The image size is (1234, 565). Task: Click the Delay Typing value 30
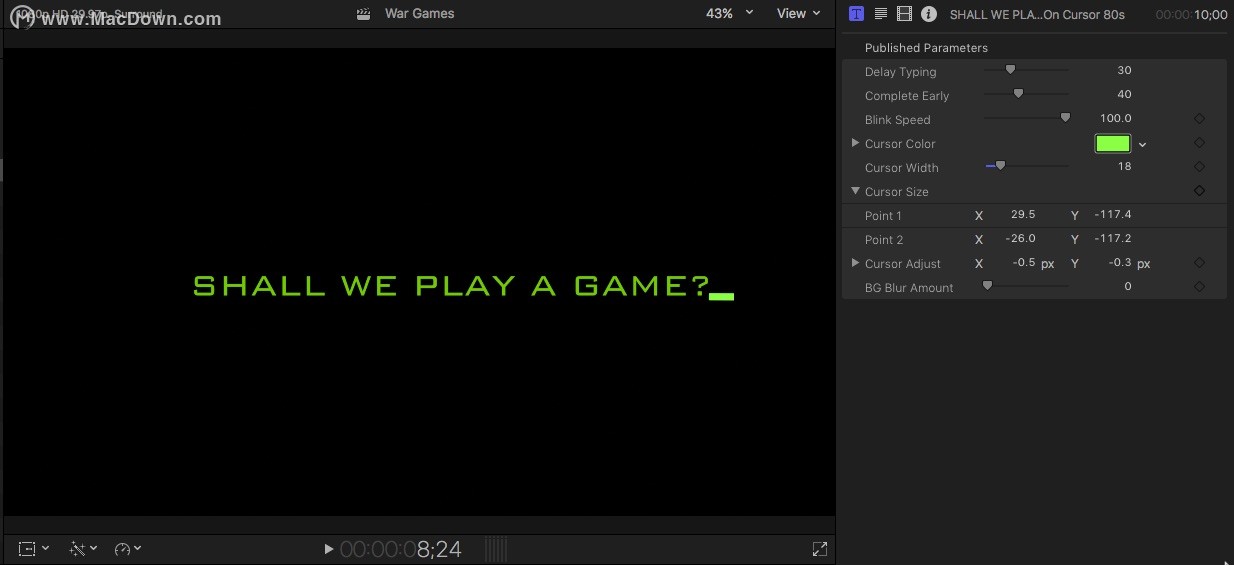coord(1124,70)
